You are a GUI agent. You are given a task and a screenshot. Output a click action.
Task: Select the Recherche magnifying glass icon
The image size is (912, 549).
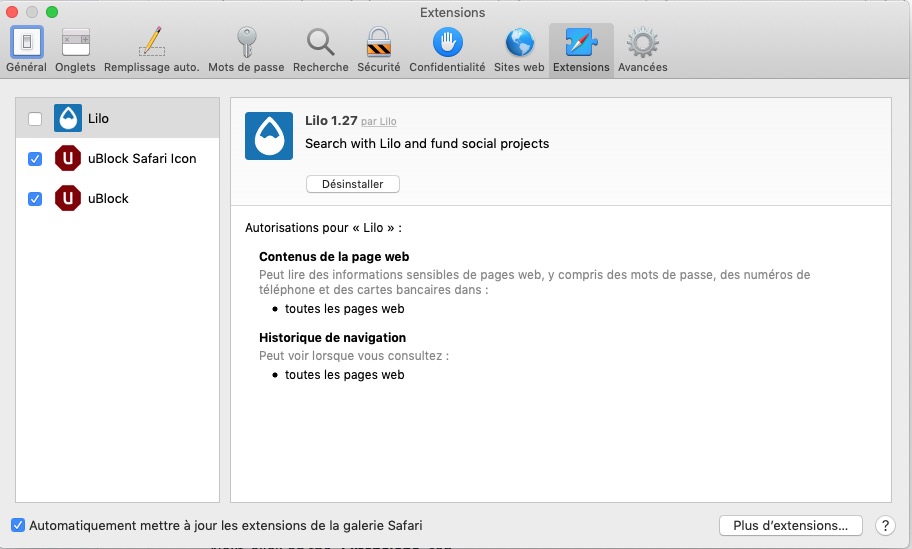(320, 49)
